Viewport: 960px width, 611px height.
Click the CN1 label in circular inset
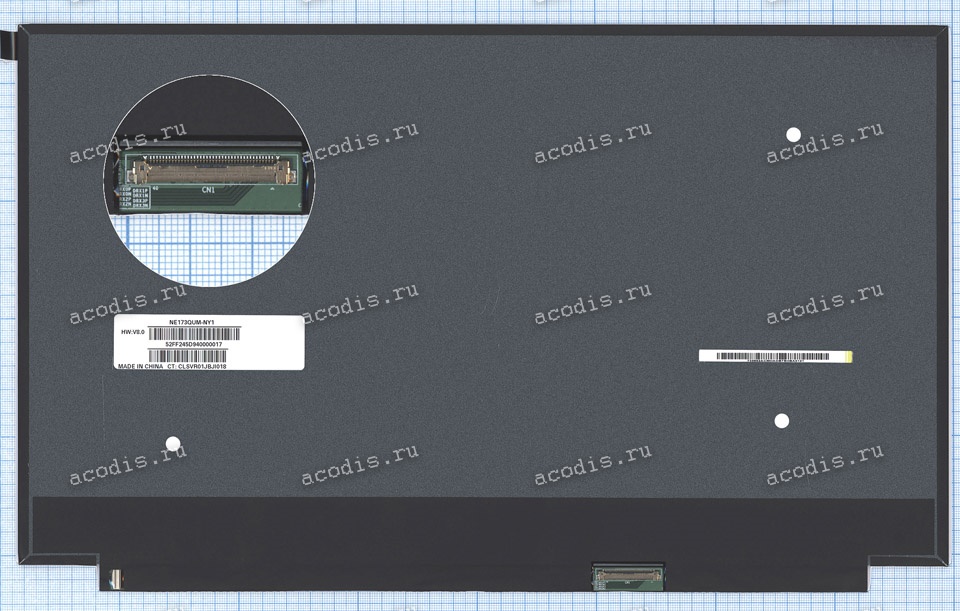(x=208, y=190)
